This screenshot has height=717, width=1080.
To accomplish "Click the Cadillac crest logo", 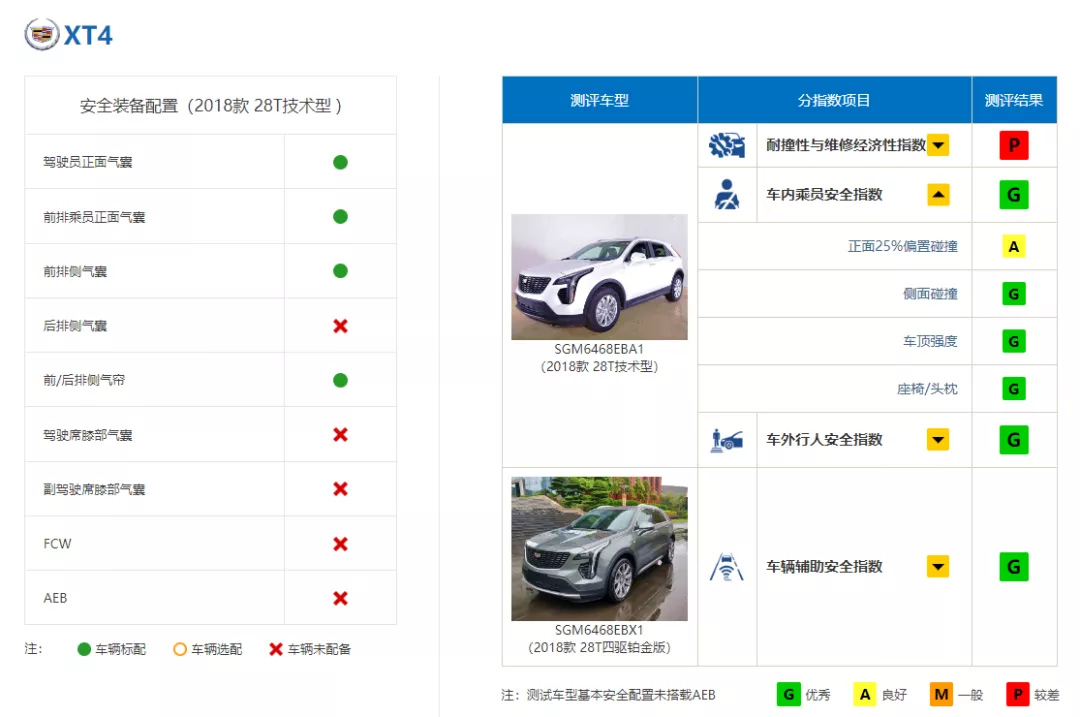I will pyautogui.click(x=41, y=34).
